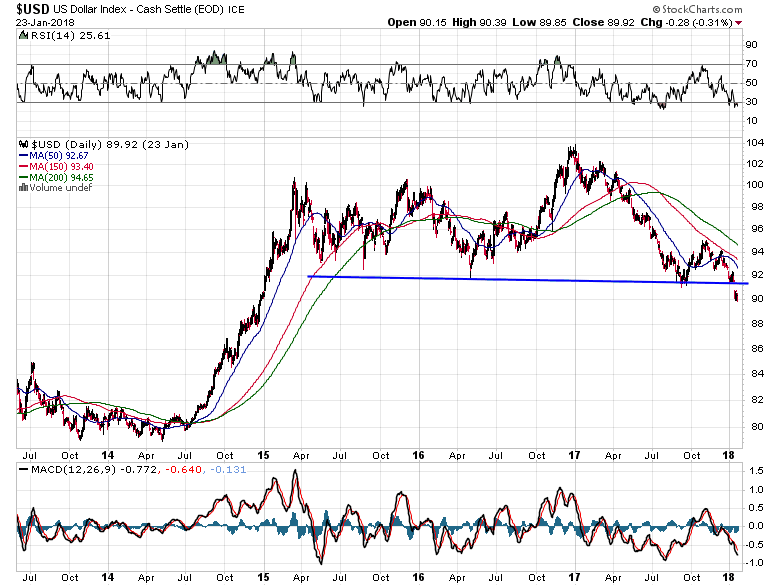Click the red MA(150) legend entry
Screen dimensions: 780x586
click(x=56, y=166)
